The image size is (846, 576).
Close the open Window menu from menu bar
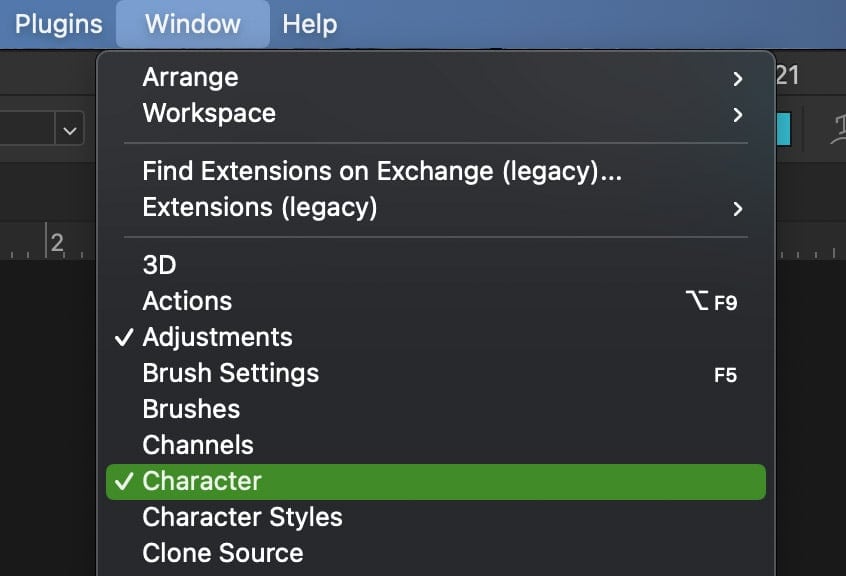point(192,24)
